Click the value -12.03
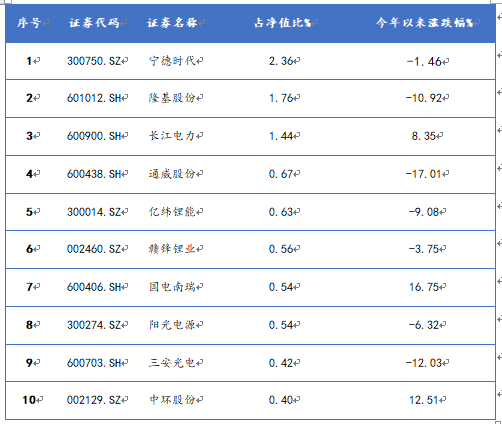The height and width of the screenshot is (424, 502). [424, 363]
